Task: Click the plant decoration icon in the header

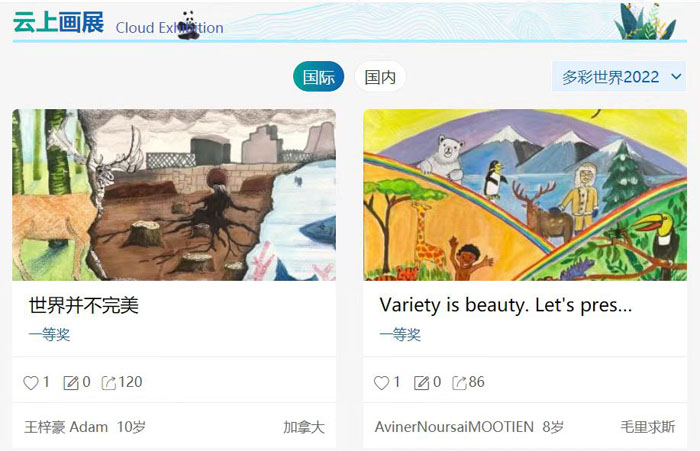Action: (x=646, y=21)
